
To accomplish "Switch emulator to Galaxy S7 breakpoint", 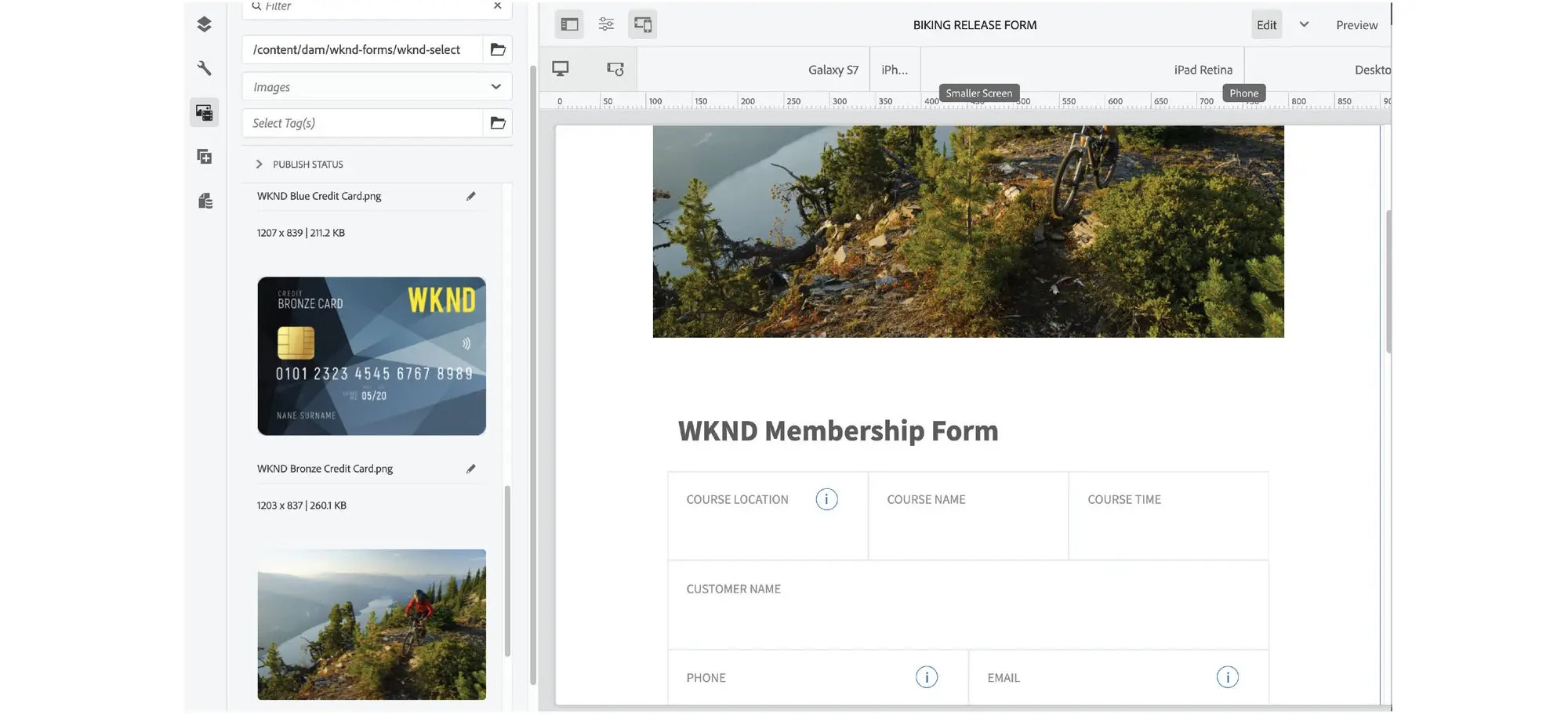I will 833,69.
